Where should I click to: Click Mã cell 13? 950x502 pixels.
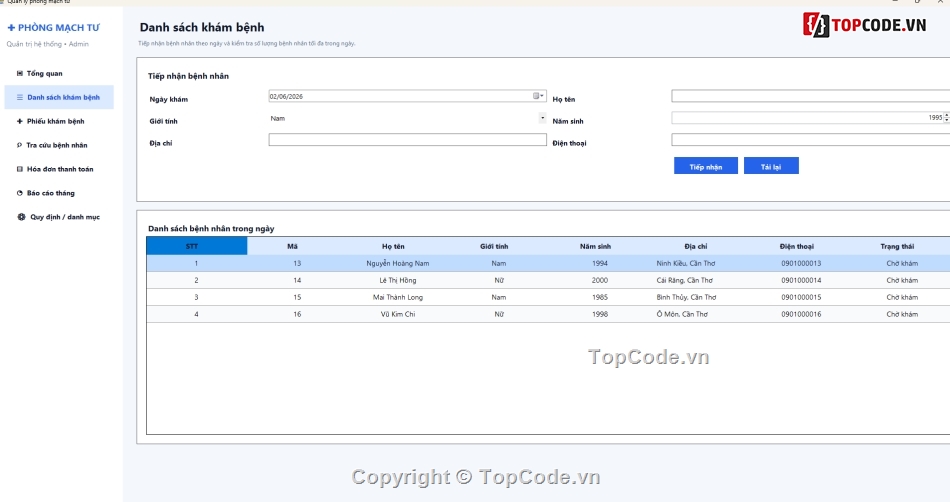click(297, 263)
